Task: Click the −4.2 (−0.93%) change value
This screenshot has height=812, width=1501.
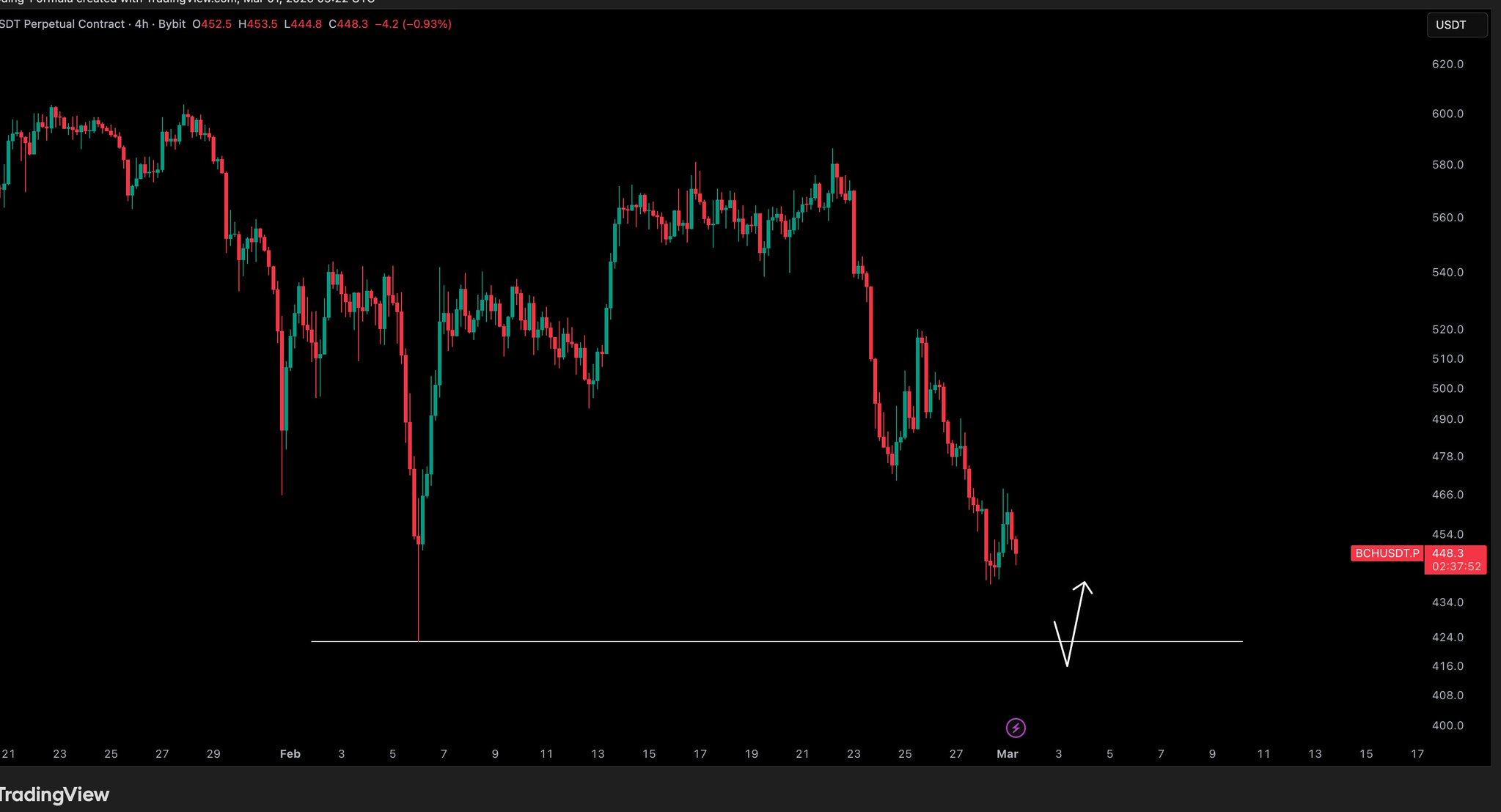Action: (413, 24)
